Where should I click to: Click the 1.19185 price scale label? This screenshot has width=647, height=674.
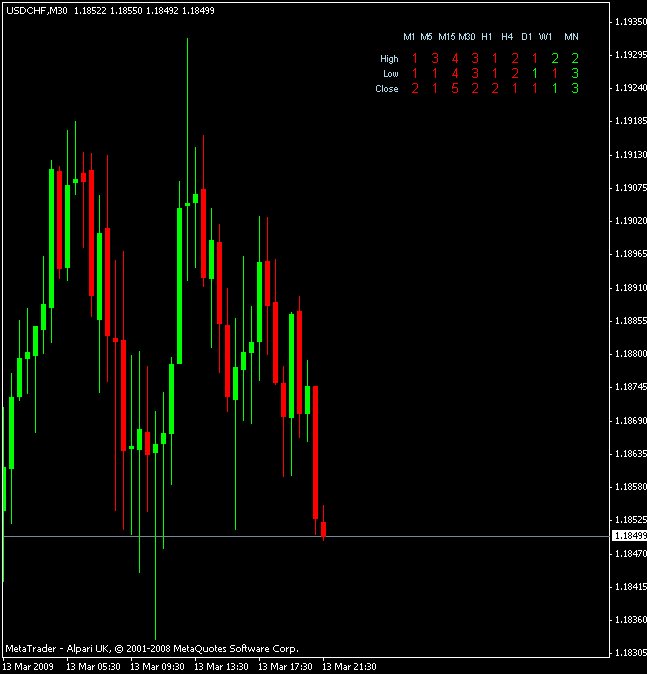(x=631, y=121)
